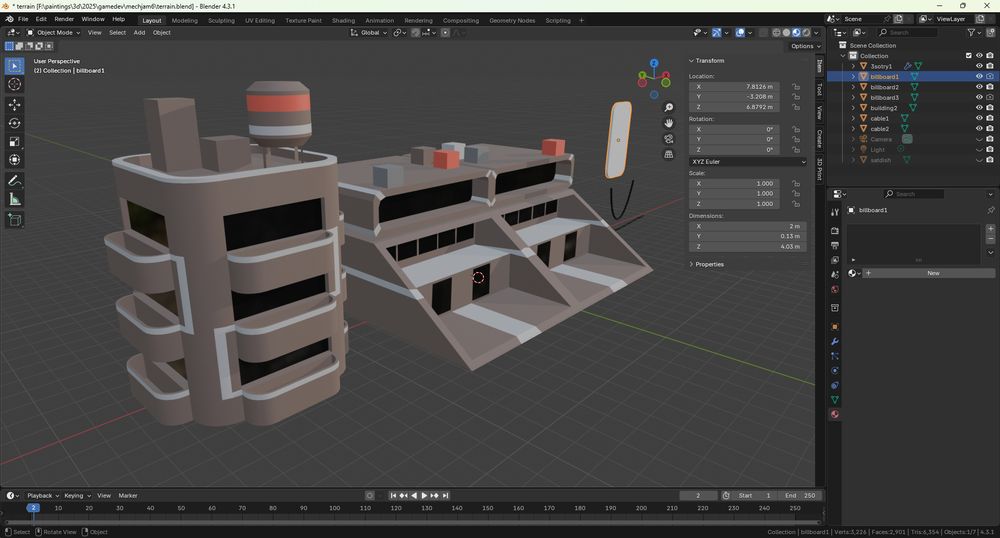Image resolution: width=1000 pixels, height=538 pixels.
Task: Toggle the camera view icon
Action: (668, 139)
